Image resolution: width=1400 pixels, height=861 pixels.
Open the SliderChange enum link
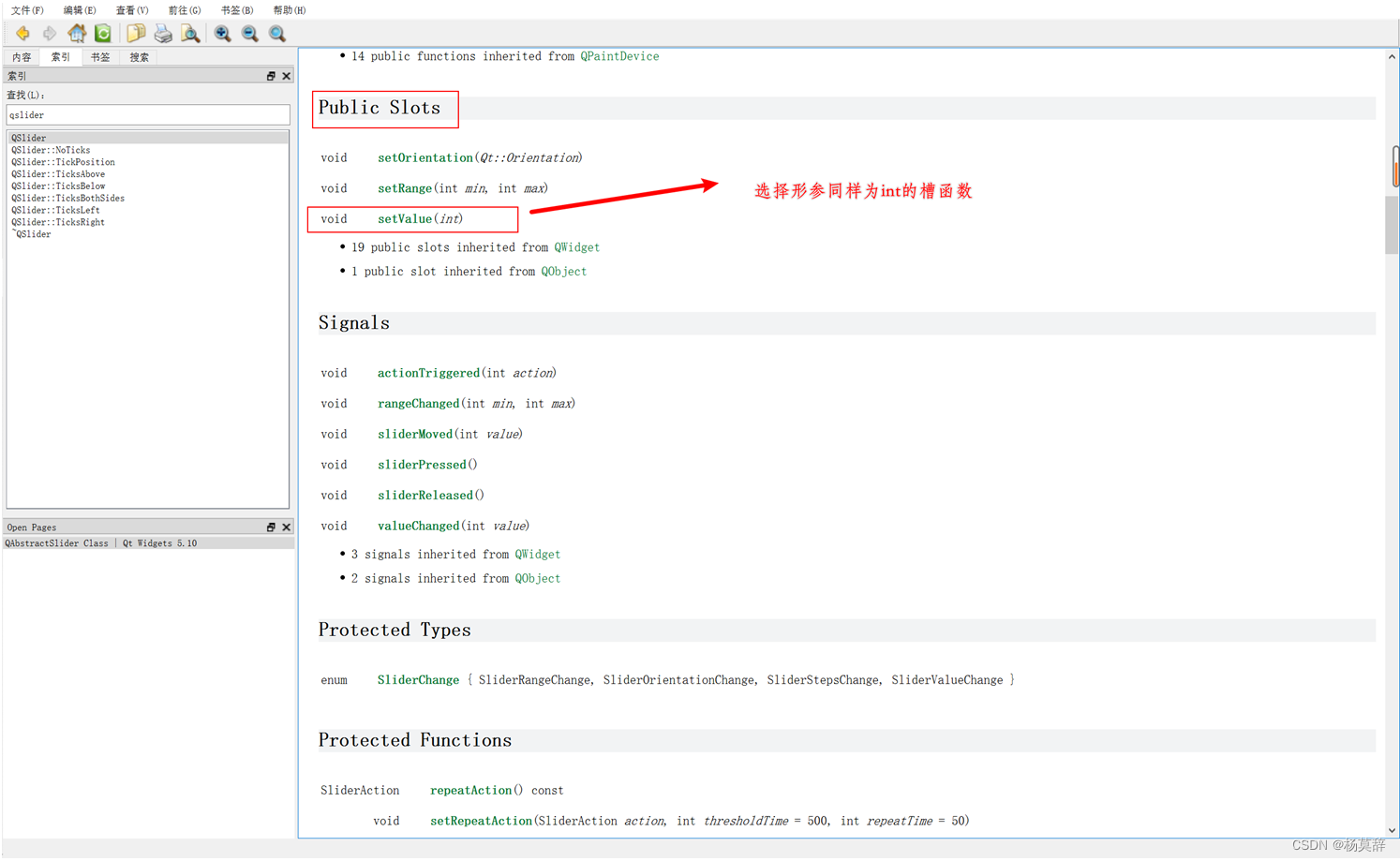click(418, 680)
